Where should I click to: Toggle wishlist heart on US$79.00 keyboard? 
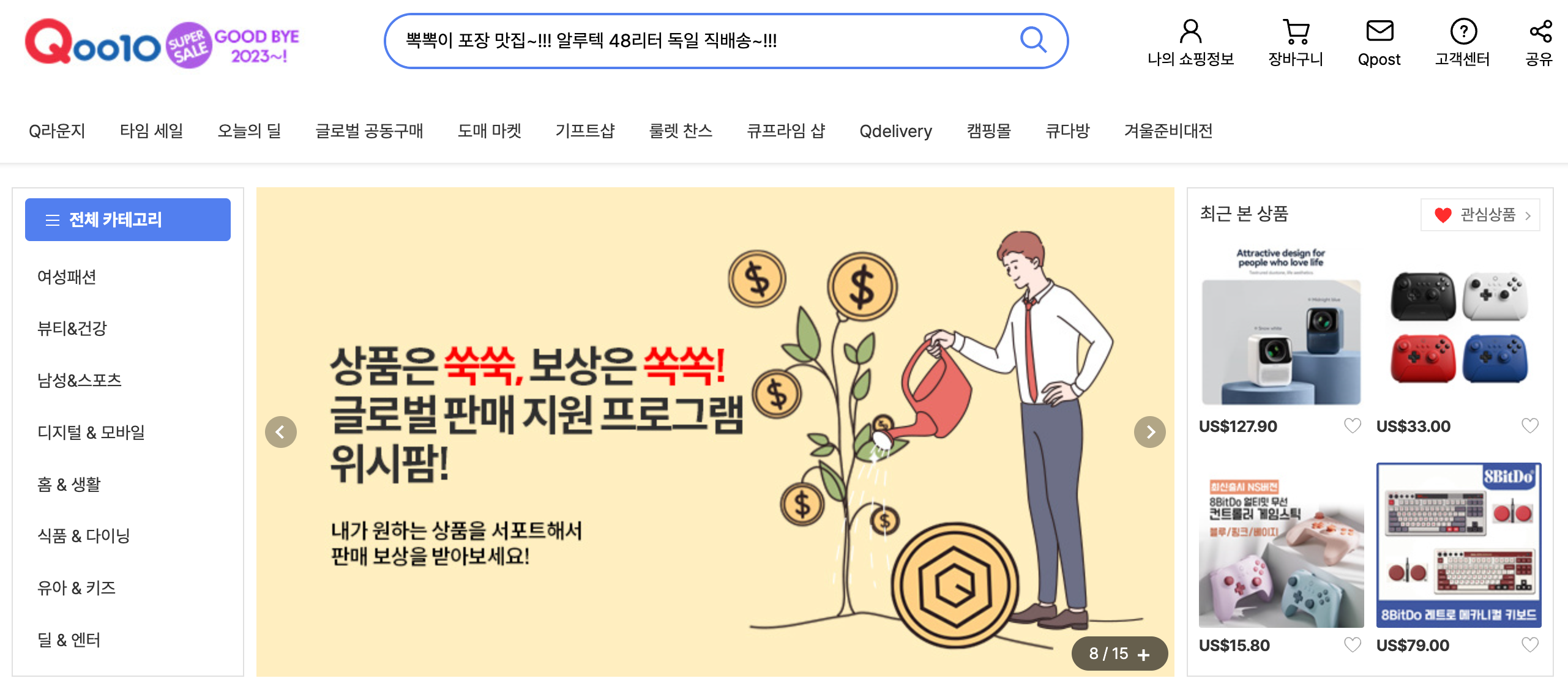click(x=1529, y=644)
